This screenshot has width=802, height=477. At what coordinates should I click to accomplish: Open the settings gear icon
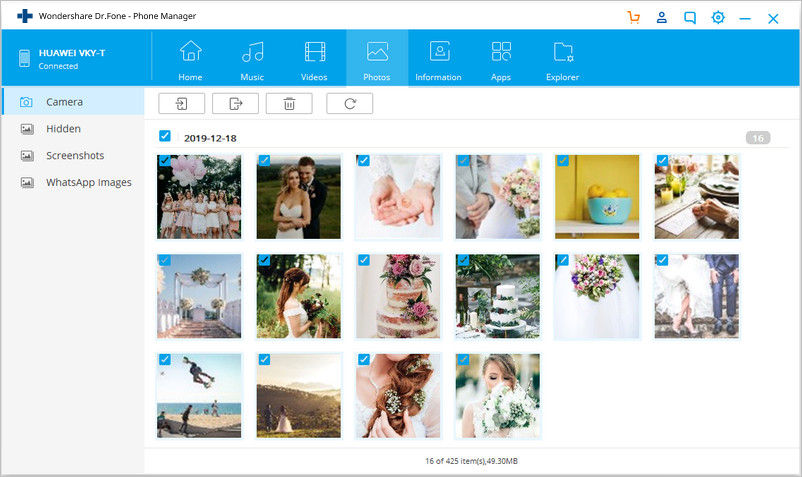[717, 17]
